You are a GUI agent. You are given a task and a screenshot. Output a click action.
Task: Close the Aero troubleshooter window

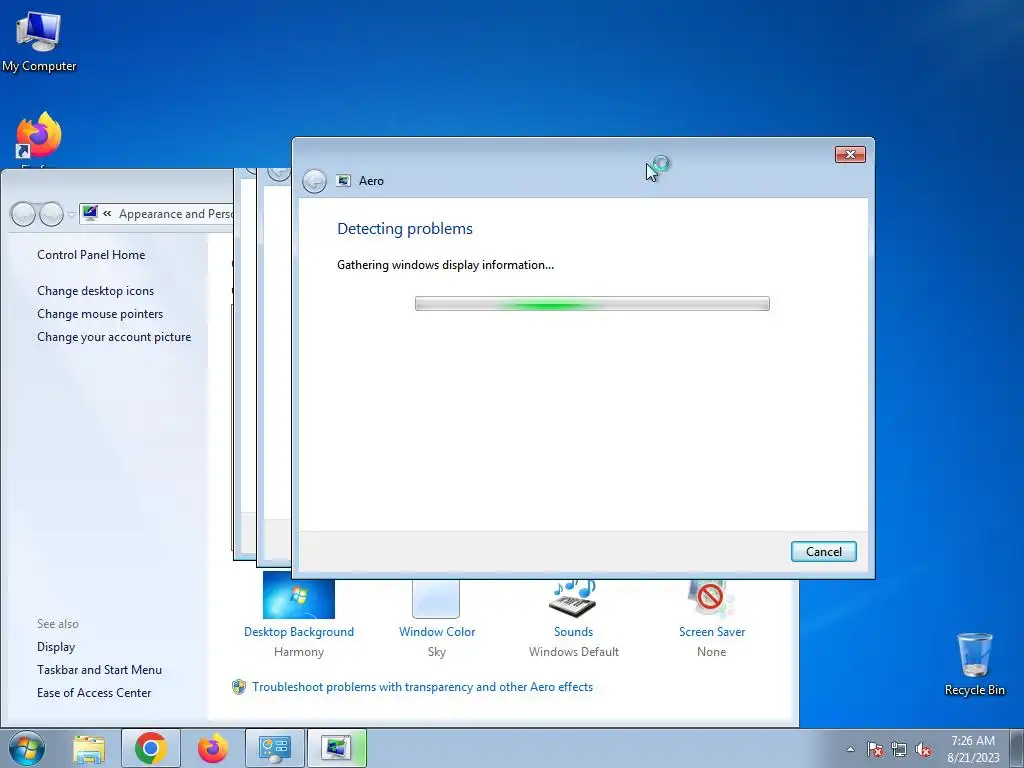tap(850, 154)
